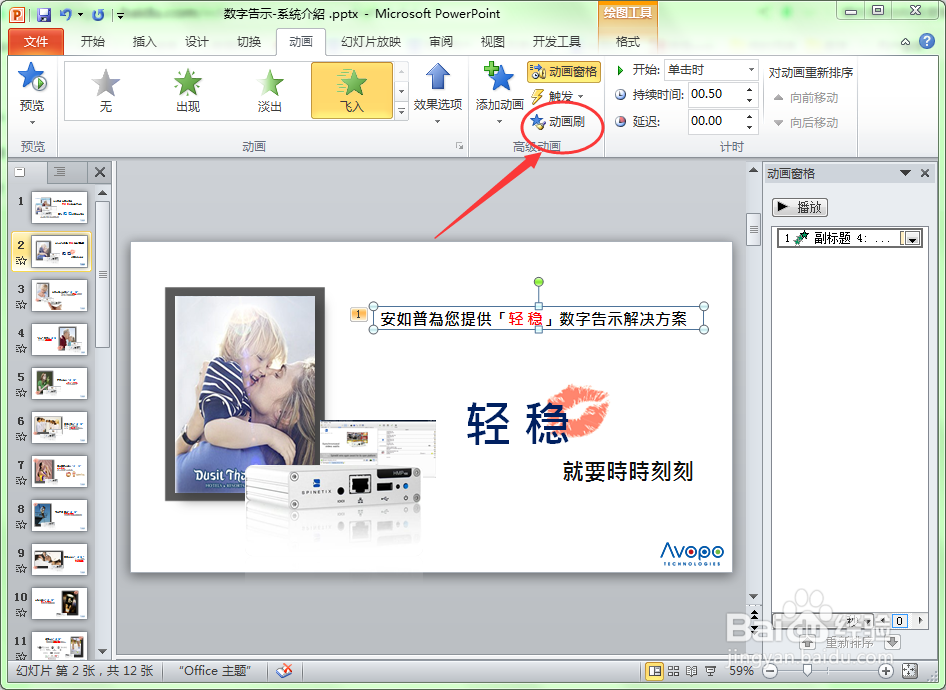
Task: Switch to the Slide Show (幻灯片放映) tab
Action: [371, 42]
